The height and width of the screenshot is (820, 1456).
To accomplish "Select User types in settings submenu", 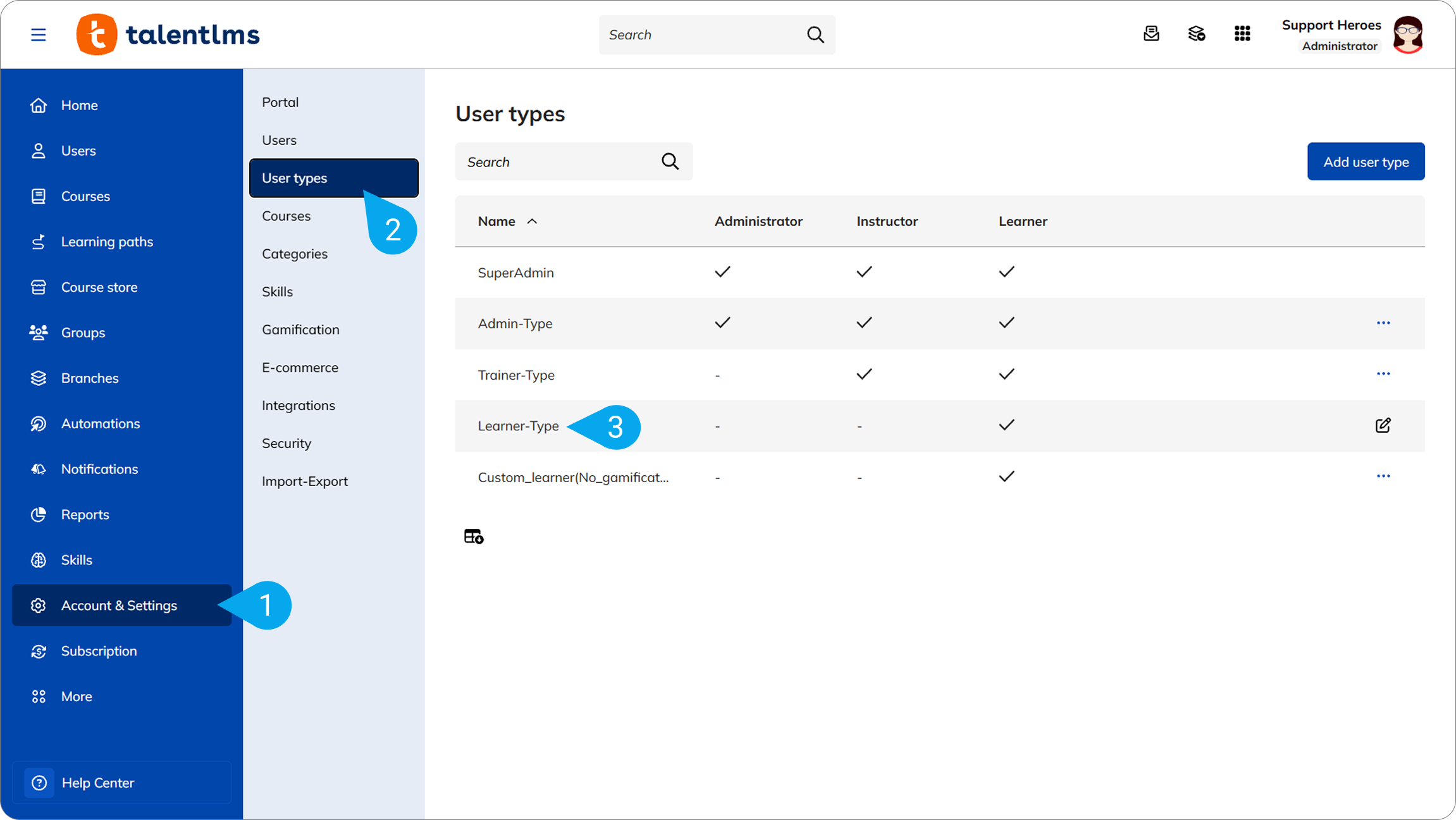I will [x=334, y=178].
